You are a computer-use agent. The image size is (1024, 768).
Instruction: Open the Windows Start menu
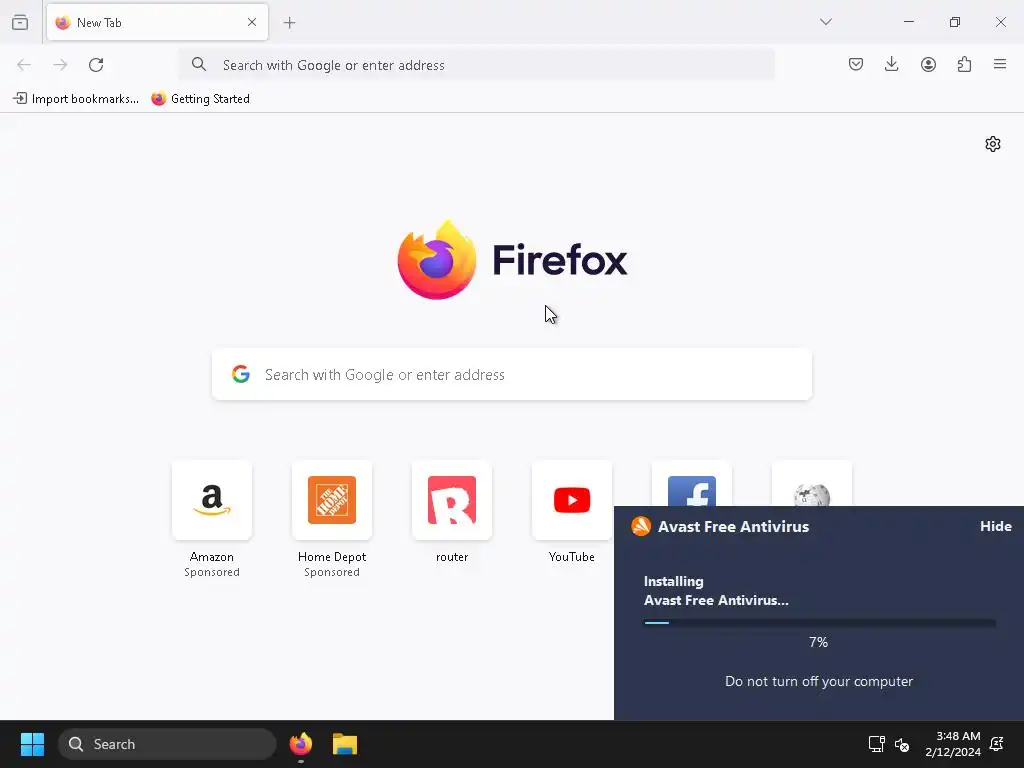[32, 744]
